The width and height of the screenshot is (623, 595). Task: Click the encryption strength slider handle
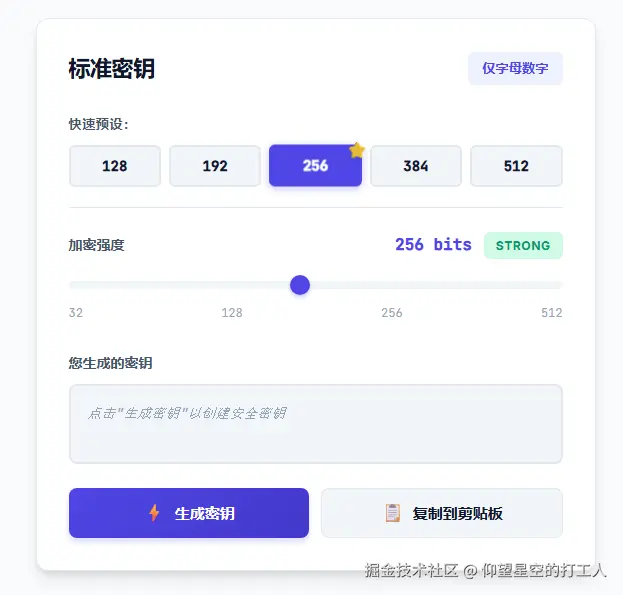coord(300,285)
